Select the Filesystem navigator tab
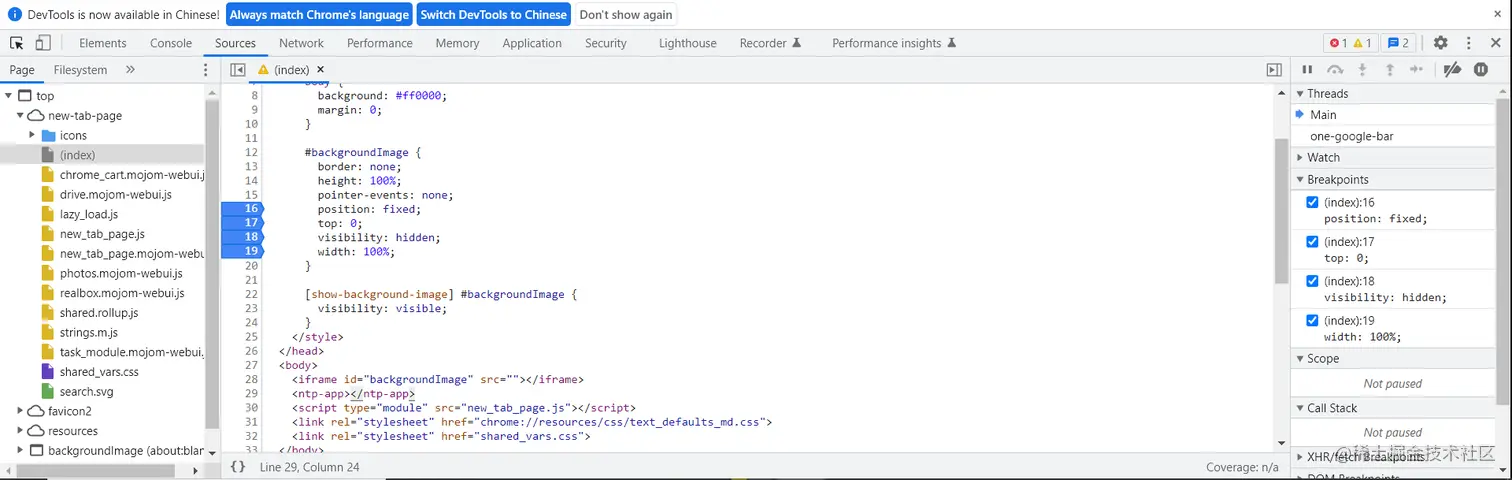This screenshot has height=480, width=1512. [80, 70]
